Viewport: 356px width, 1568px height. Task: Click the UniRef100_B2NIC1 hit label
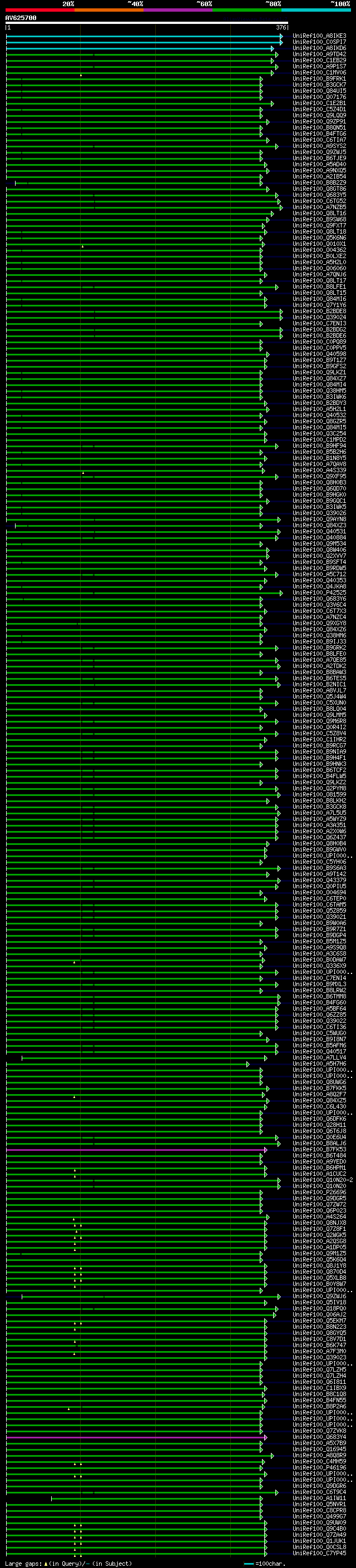pyautogui.click(x=319, y=684)
